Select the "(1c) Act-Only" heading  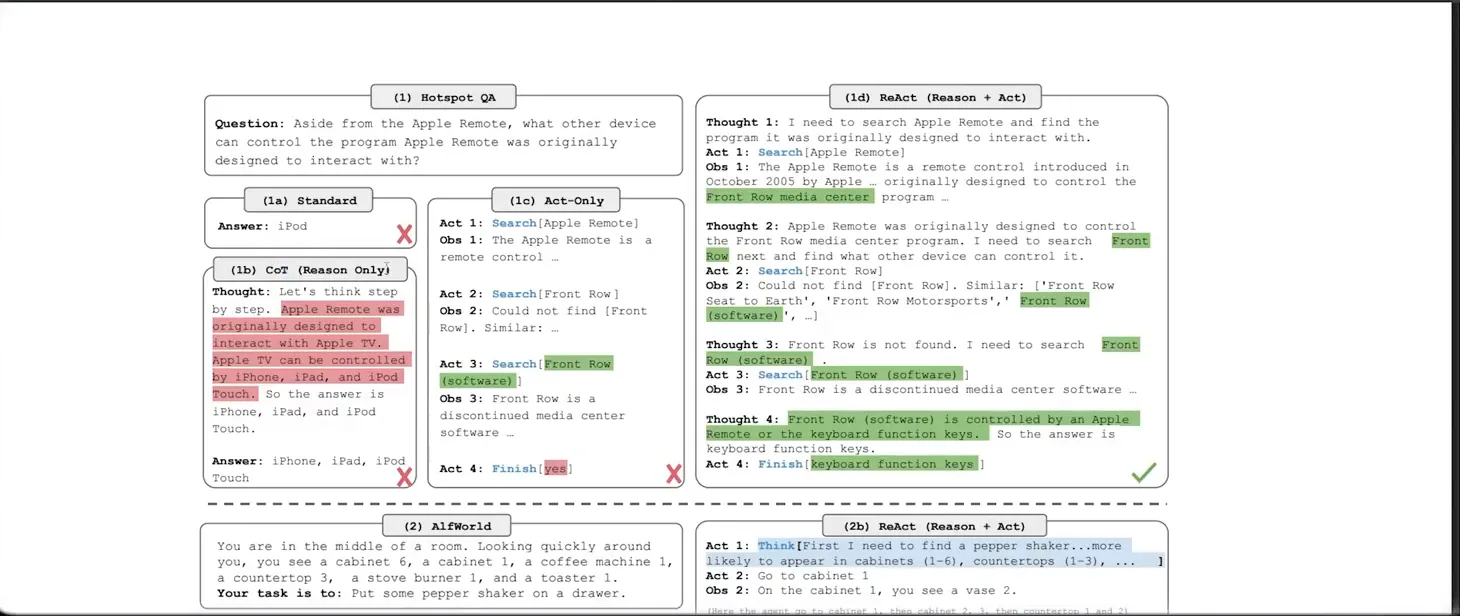pyautogui.click(x=556, y=200)
